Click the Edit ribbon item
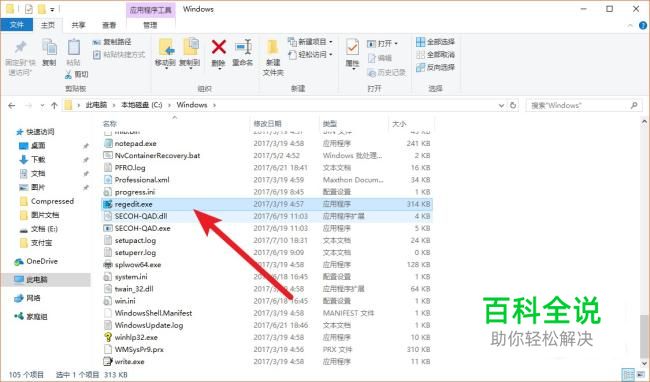This screenshot has height=382, width=650. point(380,58)
